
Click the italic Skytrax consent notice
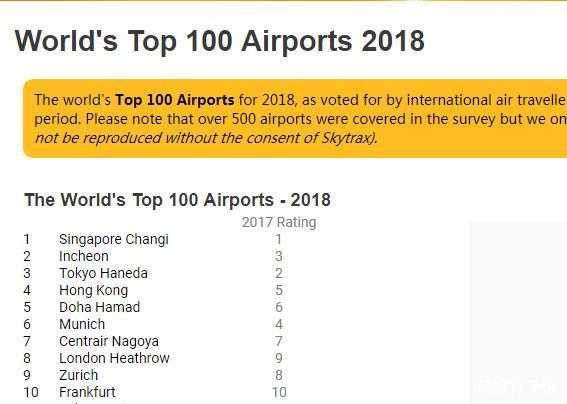click(x=206, y=138)
